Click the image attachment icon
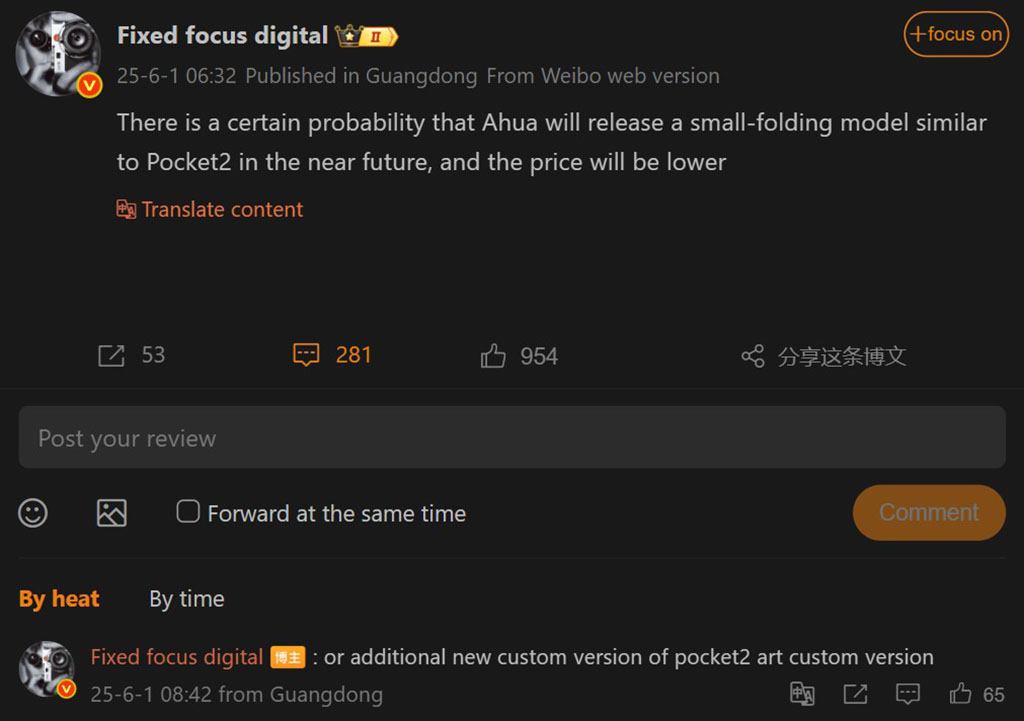 [x=111, y=513]
